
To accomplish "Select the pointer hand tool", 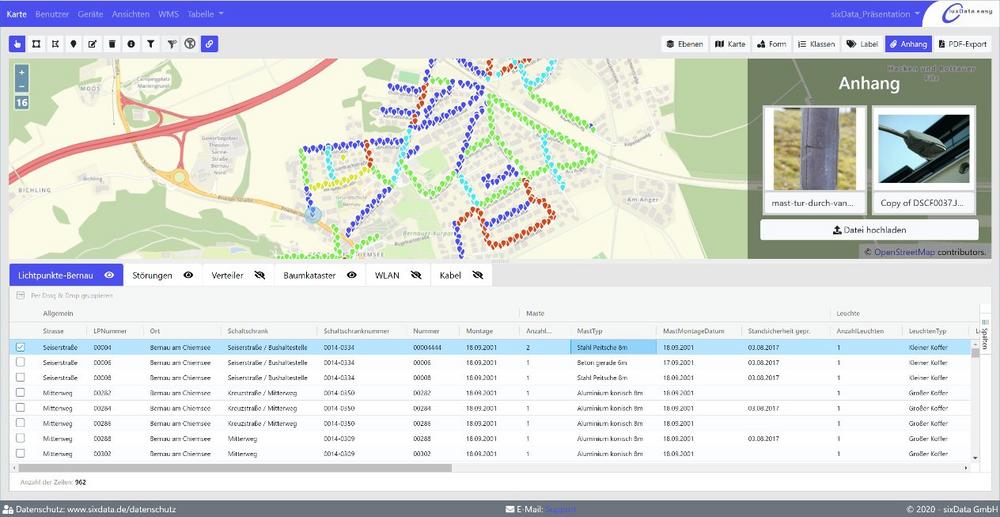I will (x=18, y=44).
